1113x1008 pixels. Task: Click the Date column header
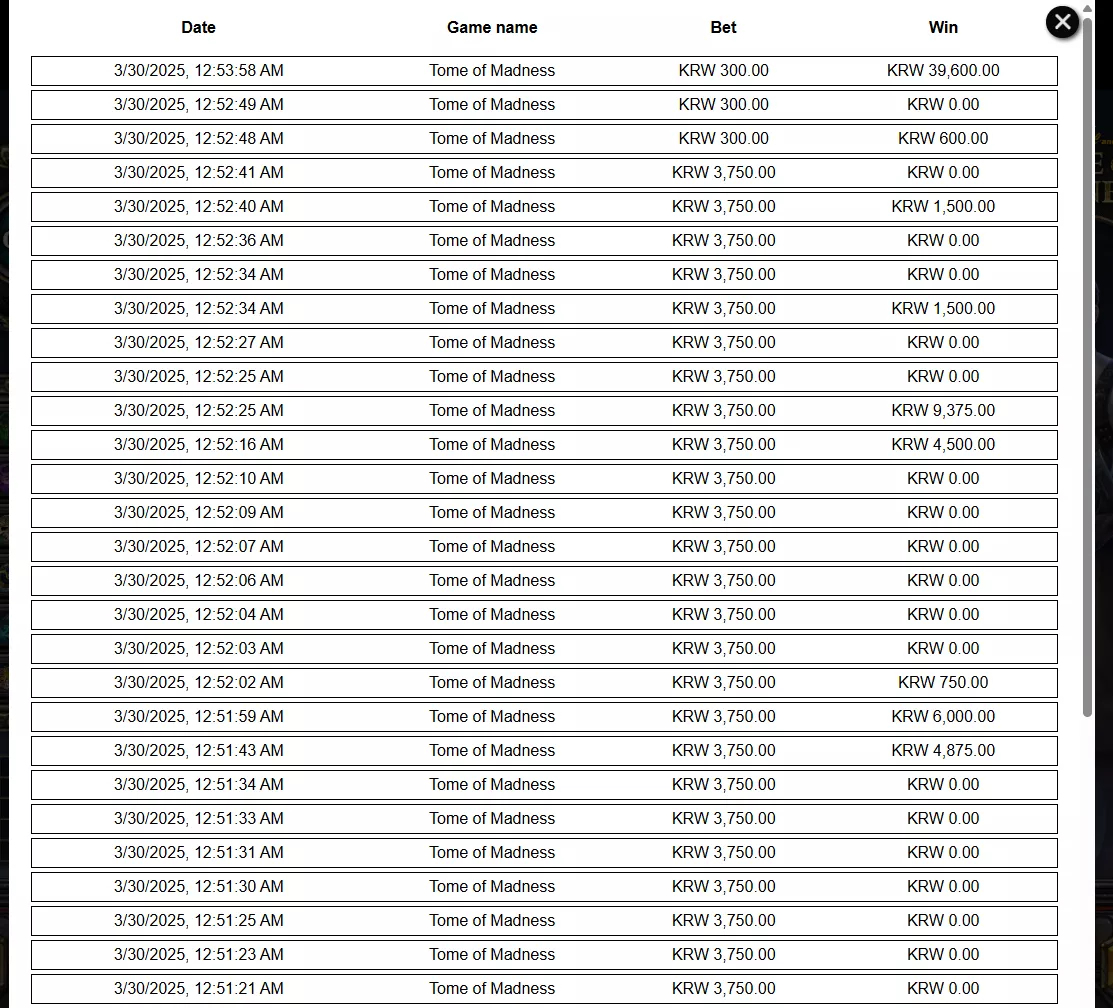pos(198,28)
